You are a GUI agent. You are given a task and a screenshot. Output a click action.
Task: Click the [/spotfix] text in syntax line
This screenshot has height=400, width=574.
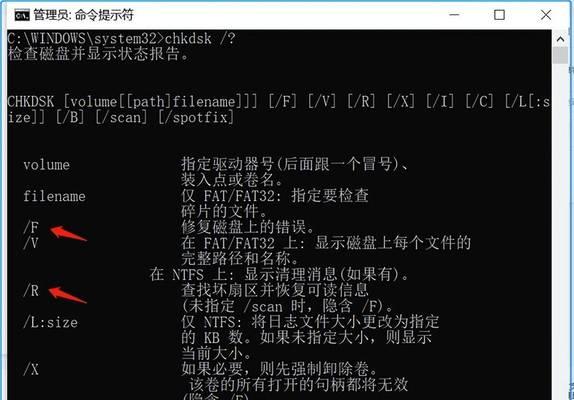click(x=196, y=117)
